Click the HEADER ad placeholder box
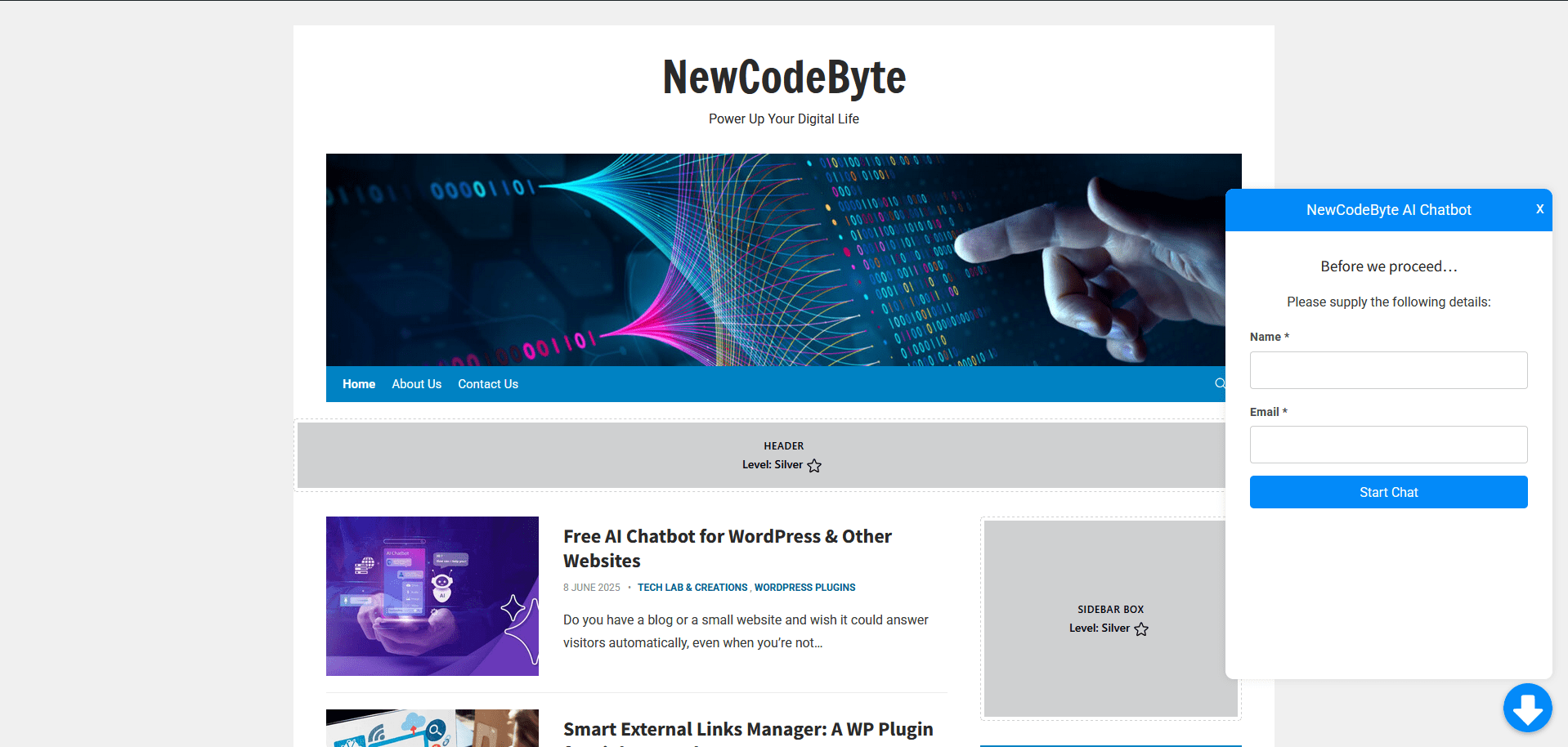This screenshot has width=1568, height=747. 761,455
